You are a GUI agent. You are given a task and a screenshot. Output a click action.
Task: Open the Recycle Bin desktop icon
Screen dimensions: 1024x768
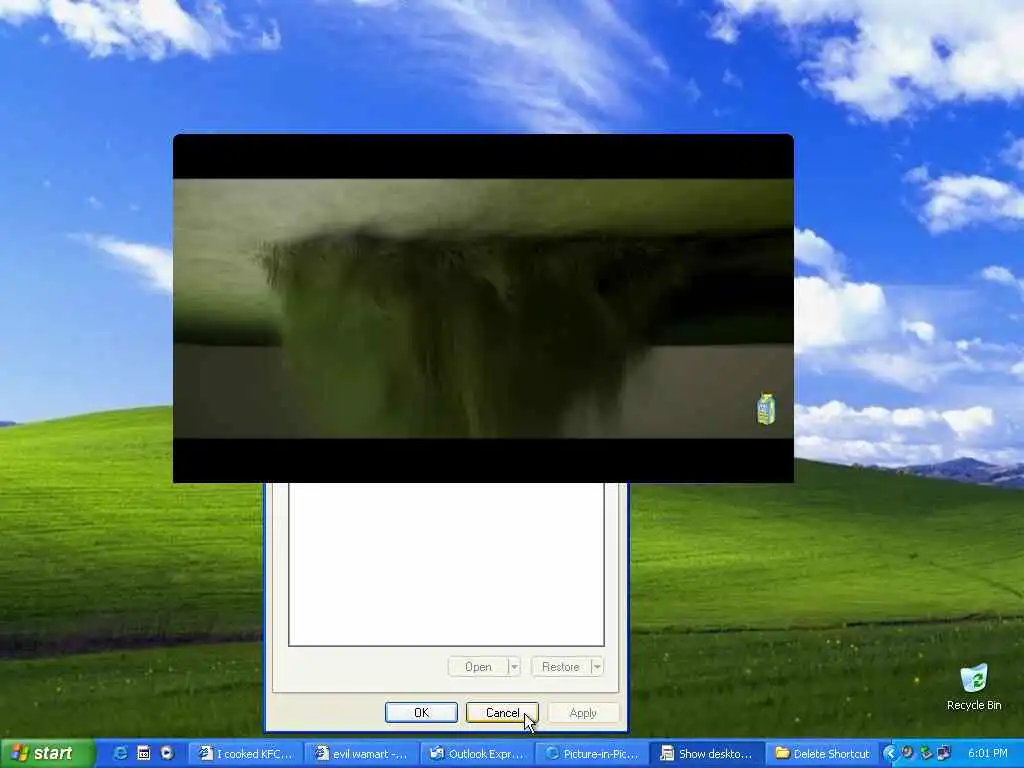click(974, 687)
